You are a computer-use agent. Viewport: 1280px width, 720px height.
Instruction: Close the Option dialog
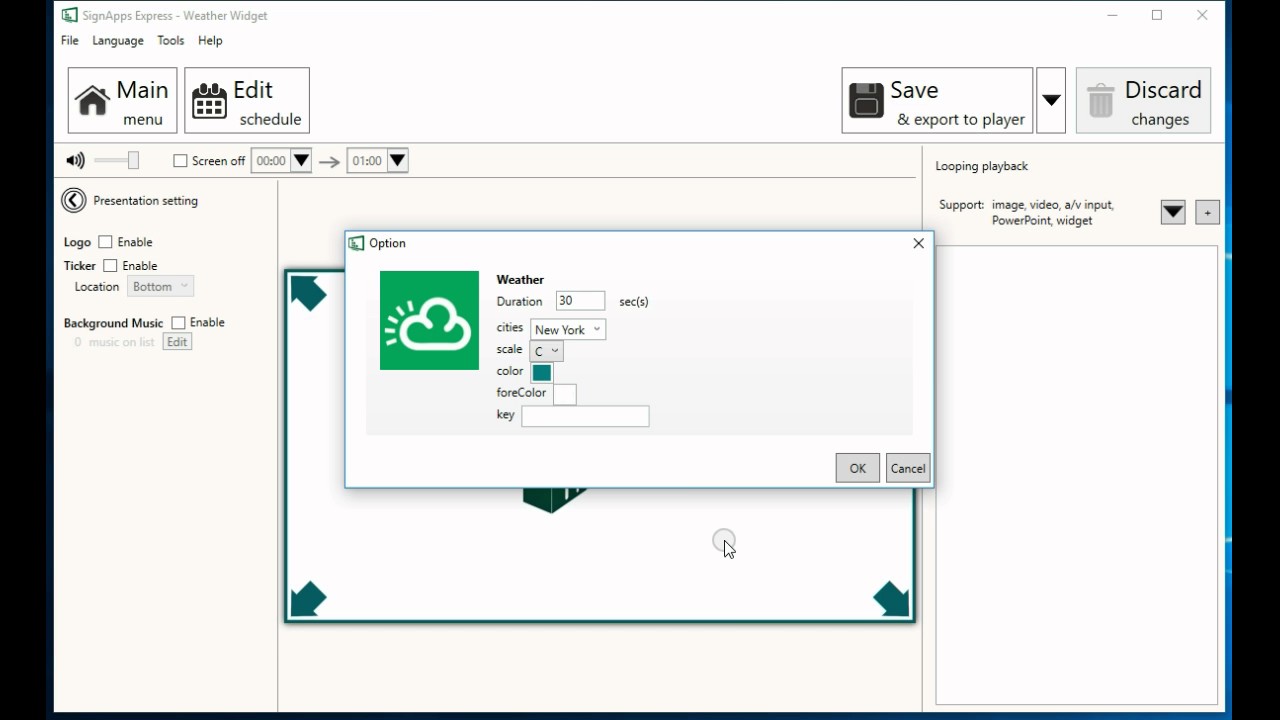(919, 243)
